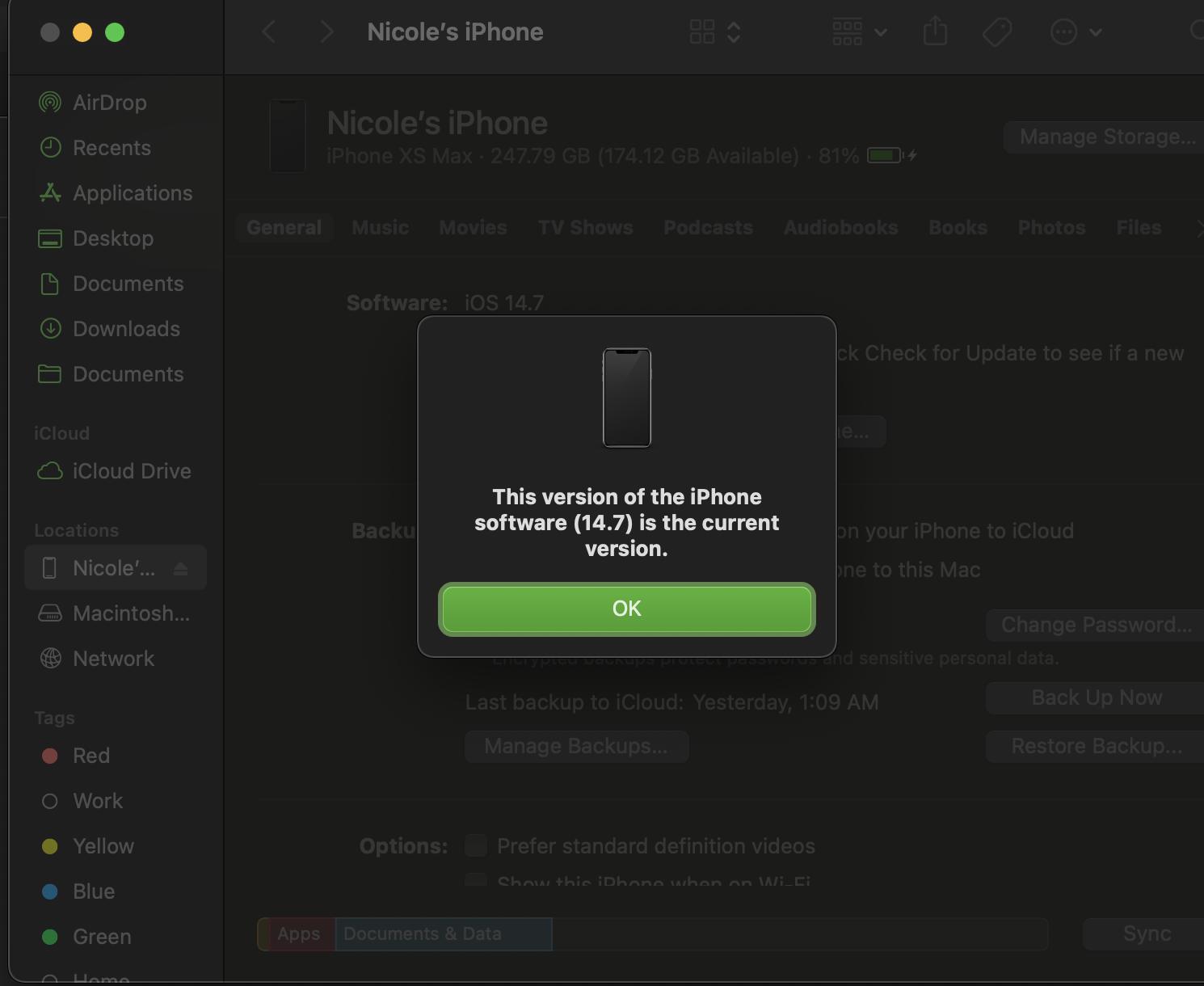Switch to the Photos tab

tap(1052, 228)
